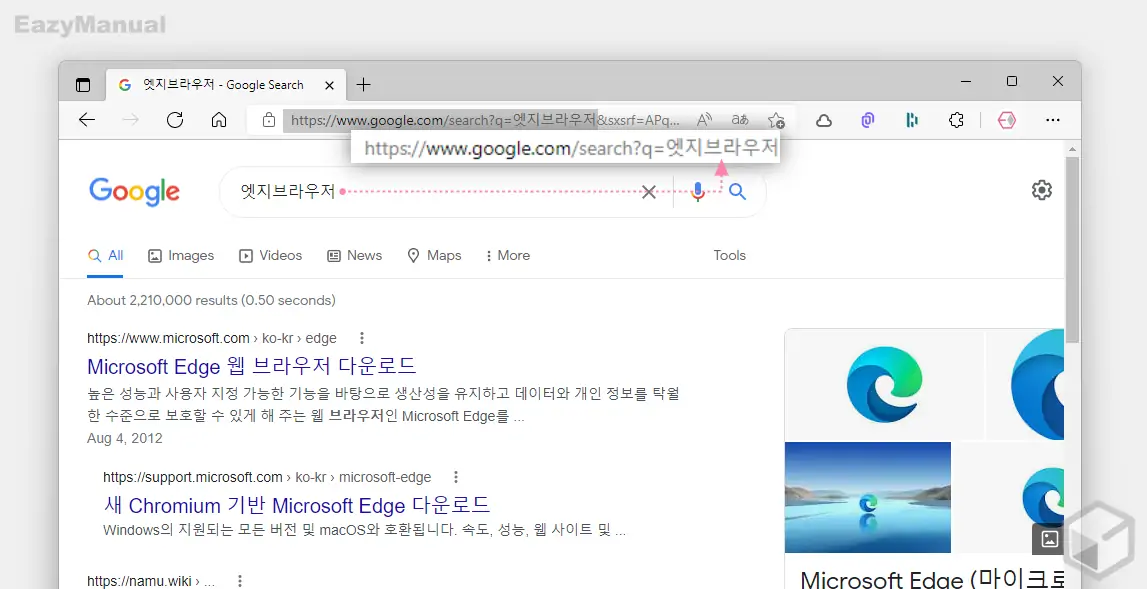Open options for www.microsoft.com result
The width and height of the screenshot is (1147, 589).
(361, 338)
